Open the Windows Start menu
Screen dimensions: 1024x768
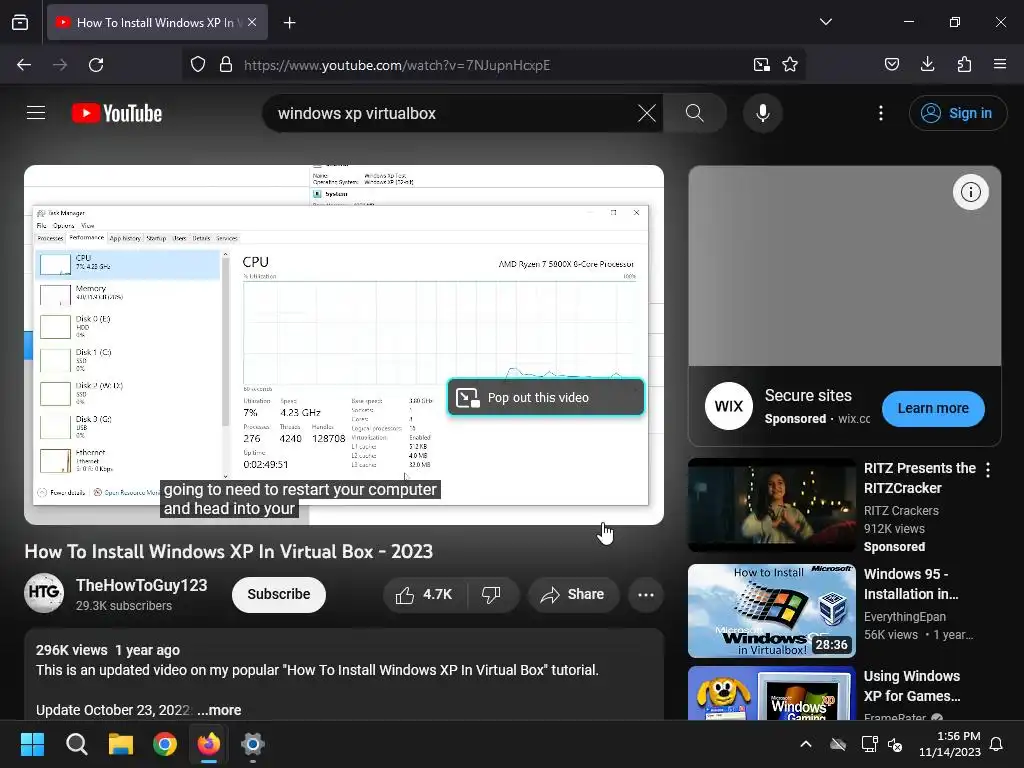(32, 744)
